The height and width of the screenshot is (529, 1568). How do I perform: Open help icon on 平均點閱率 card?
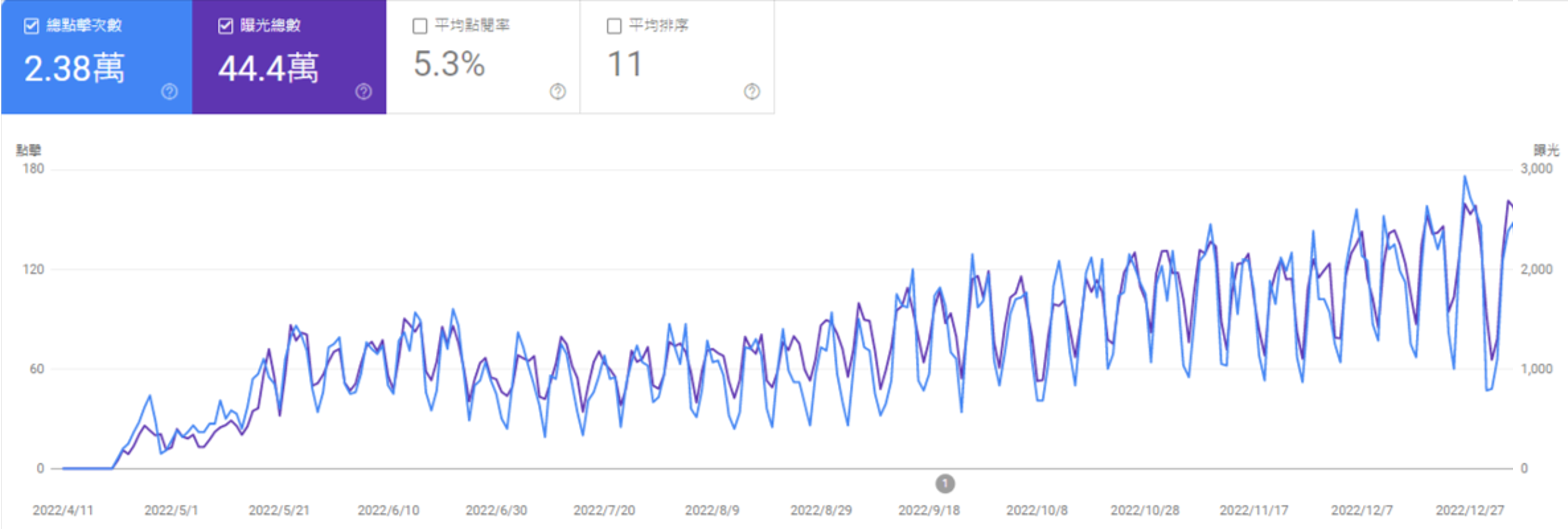click(557, 91)
